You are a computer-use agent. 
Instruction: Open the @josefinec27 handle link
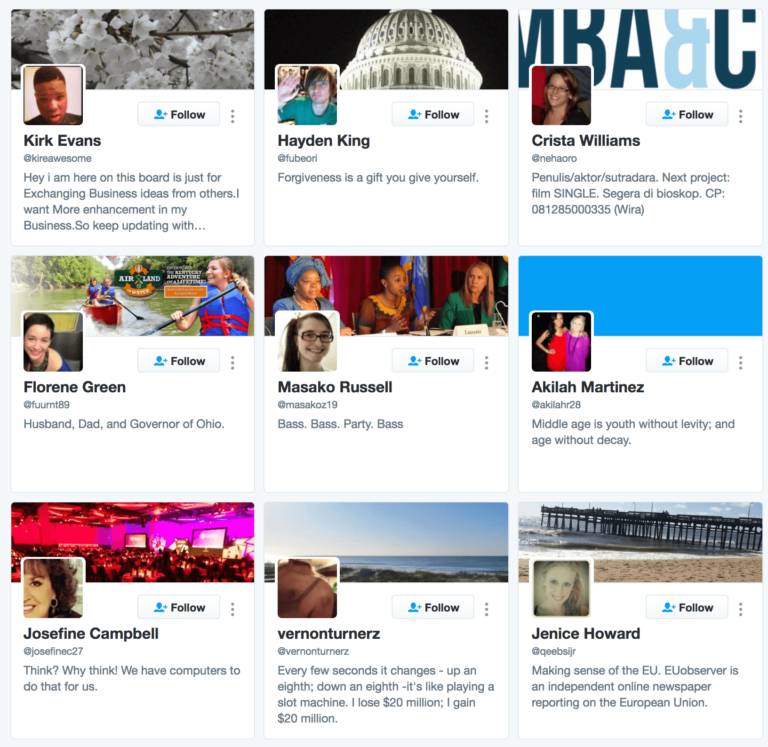tap(53, 651)
